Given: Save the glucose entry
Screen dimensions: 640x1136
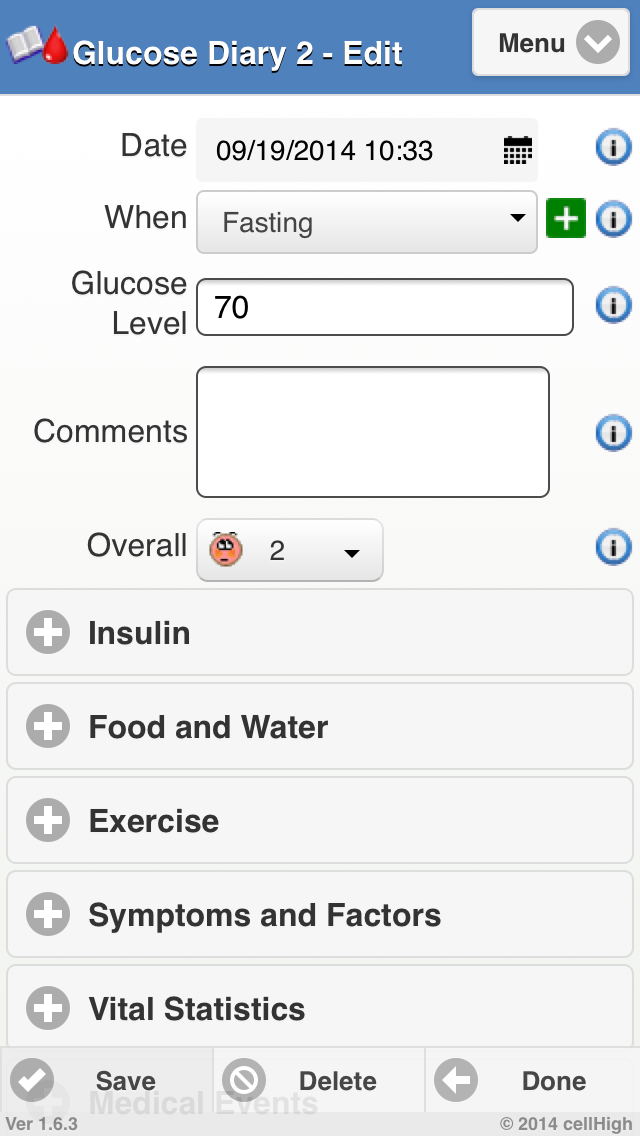Looking at the screenshot, I should (x=106, y=1081).
